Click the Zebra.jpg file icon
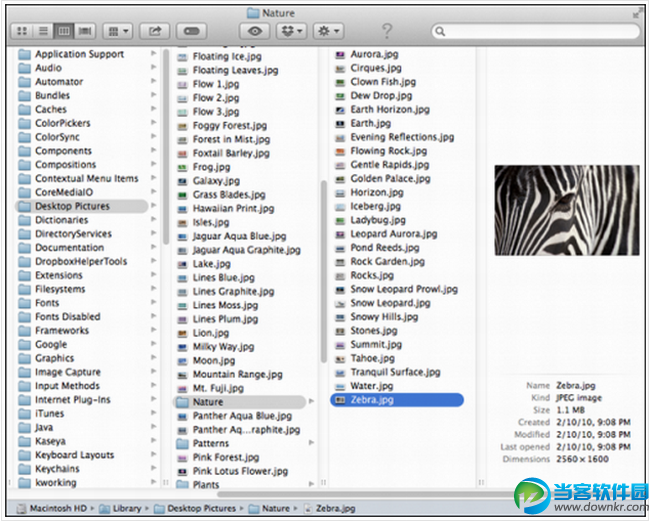 pos(340,400)
